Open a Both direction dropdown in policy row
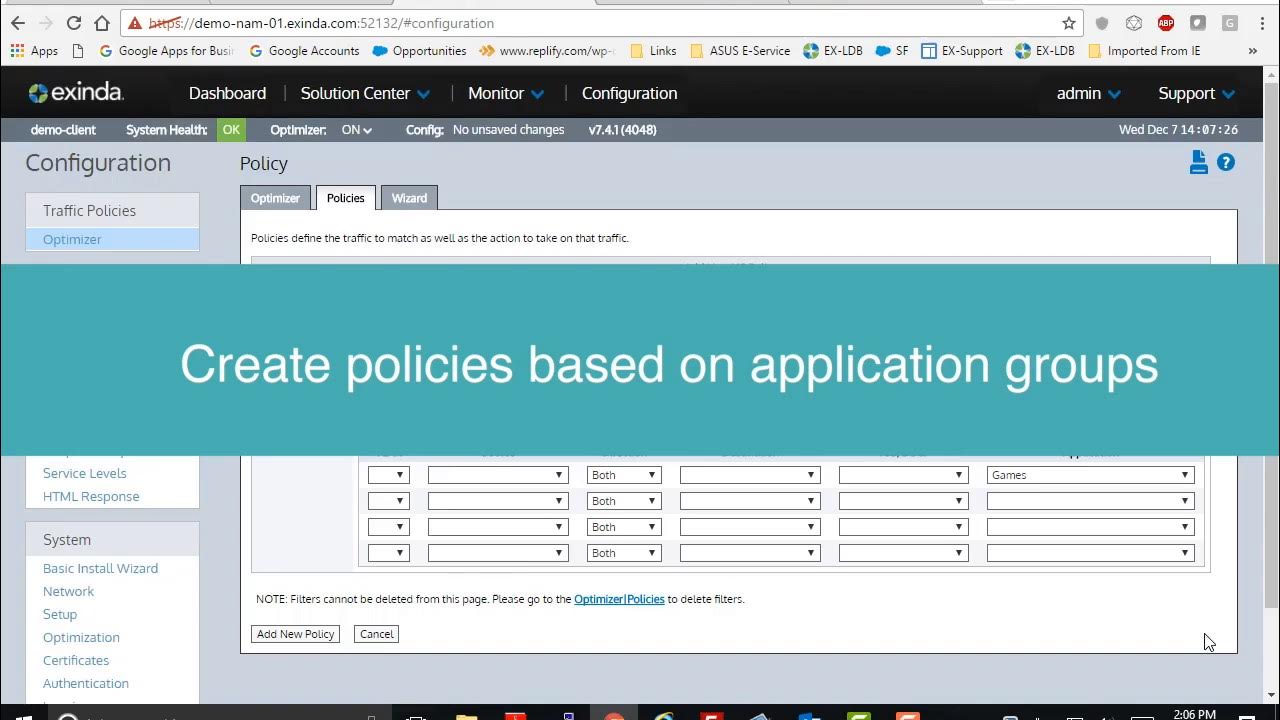 tap(623, 474)
